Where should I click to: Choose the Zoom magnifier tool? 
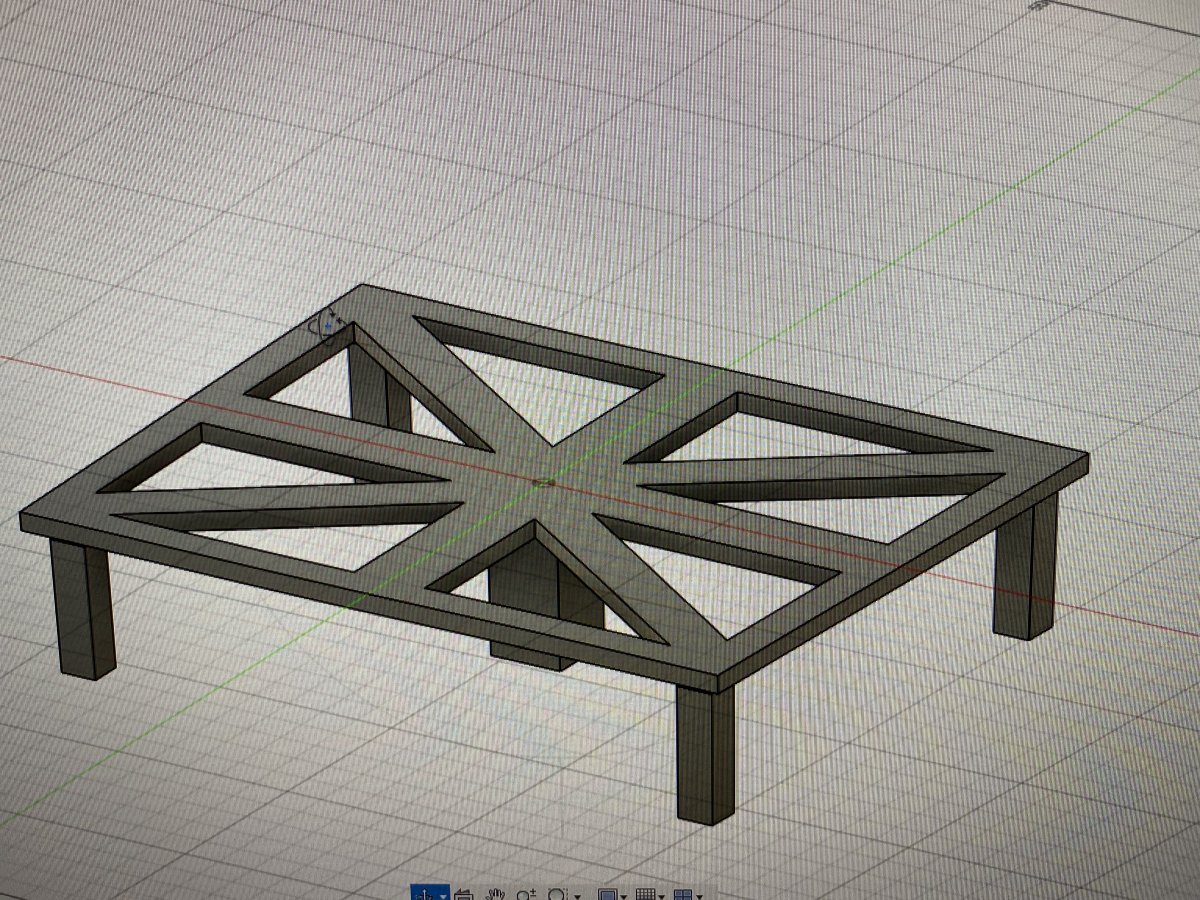click(x=528, y=894)
